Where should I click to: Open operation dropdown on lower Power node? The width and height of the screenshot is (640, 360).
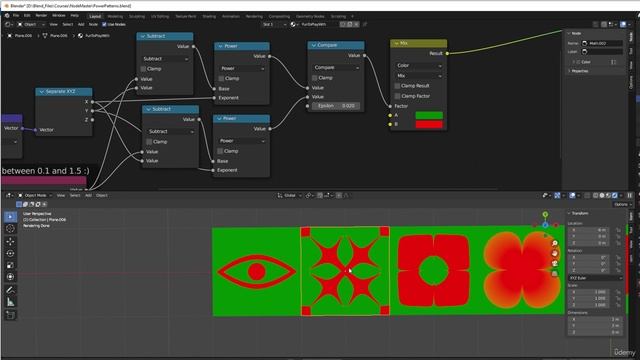(241, 141)
